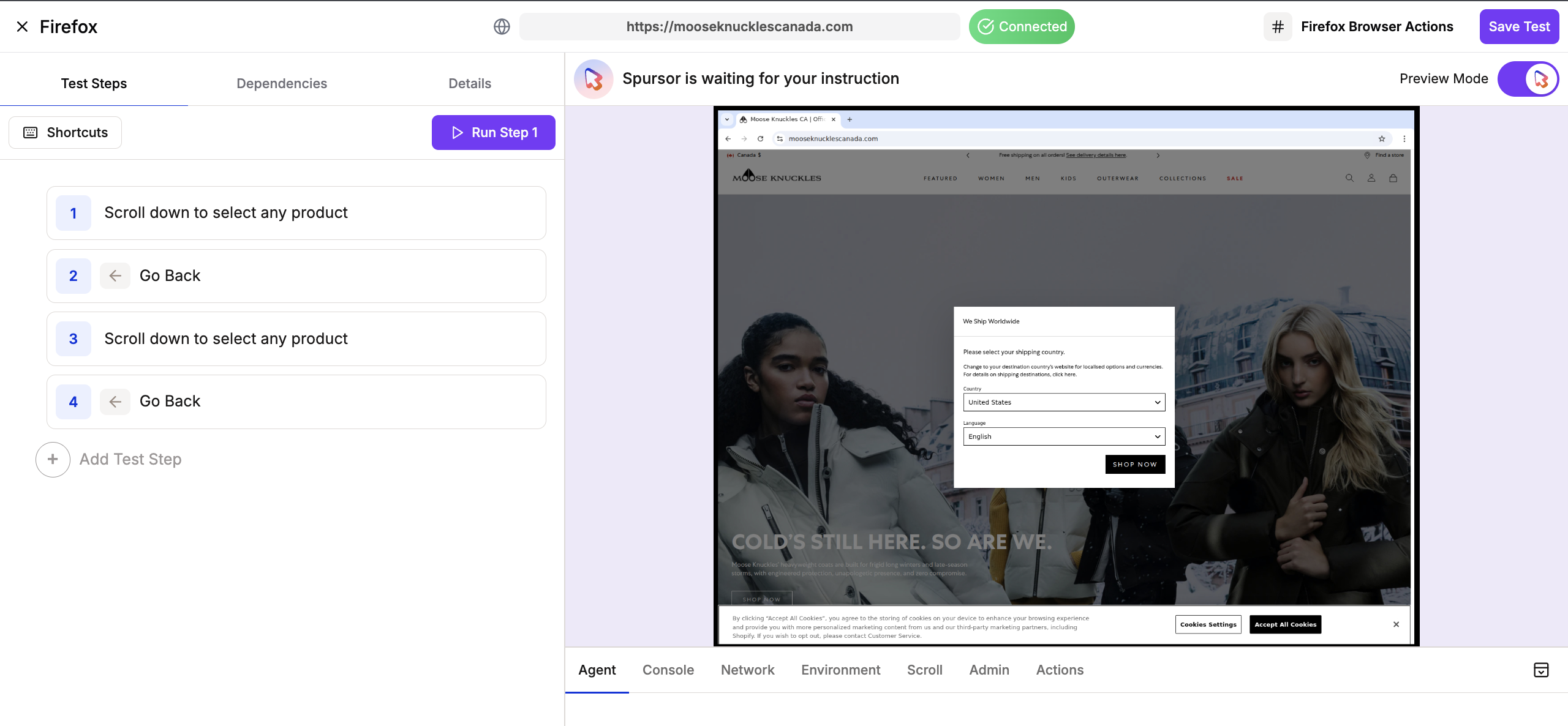Click the plus icon to add test step

(53, 459)
